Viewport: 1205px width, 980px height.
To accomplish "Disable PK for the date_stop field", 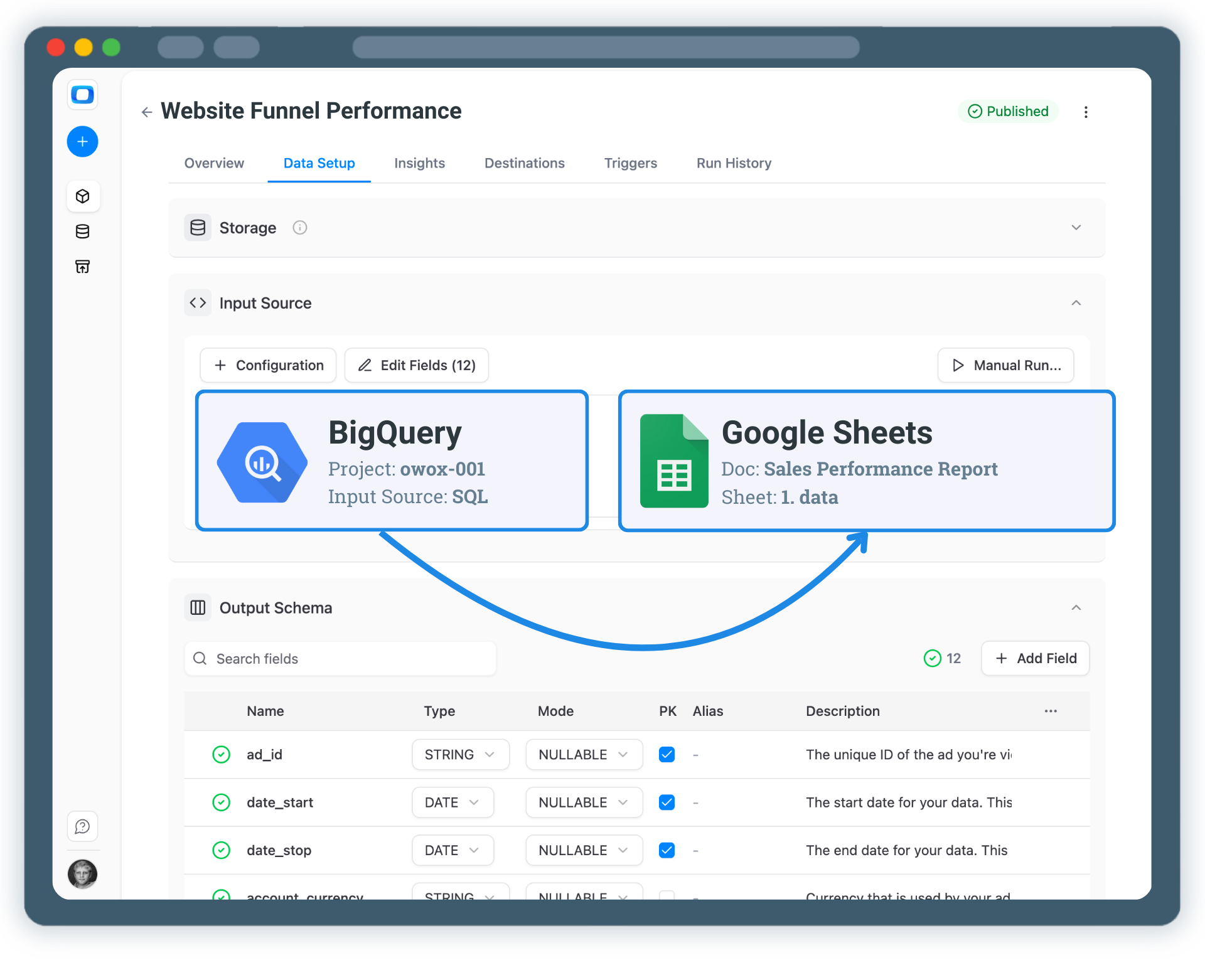I will click(x=667, y=850).
